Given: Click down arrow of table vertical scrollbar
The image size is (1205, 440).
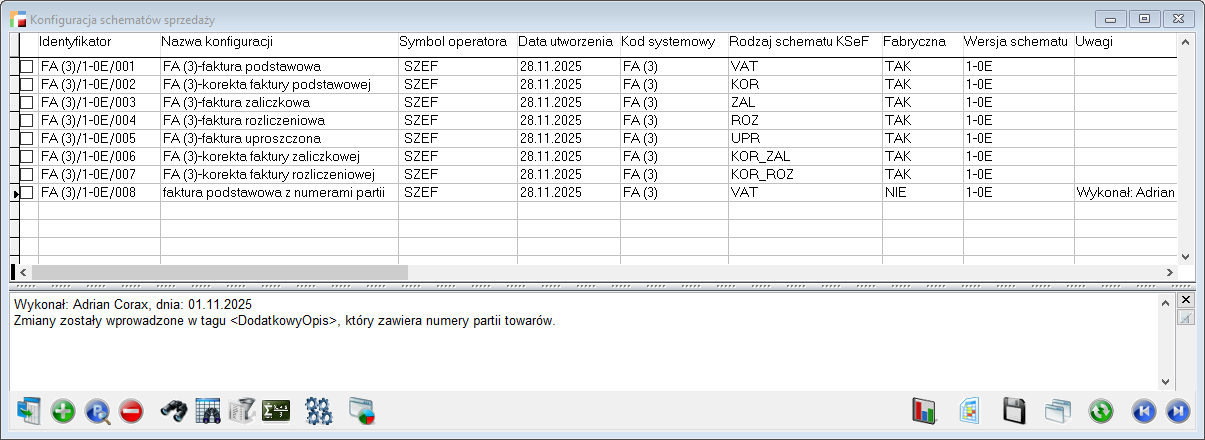Looking at the screenshot, I should [x=1186, y=256].
